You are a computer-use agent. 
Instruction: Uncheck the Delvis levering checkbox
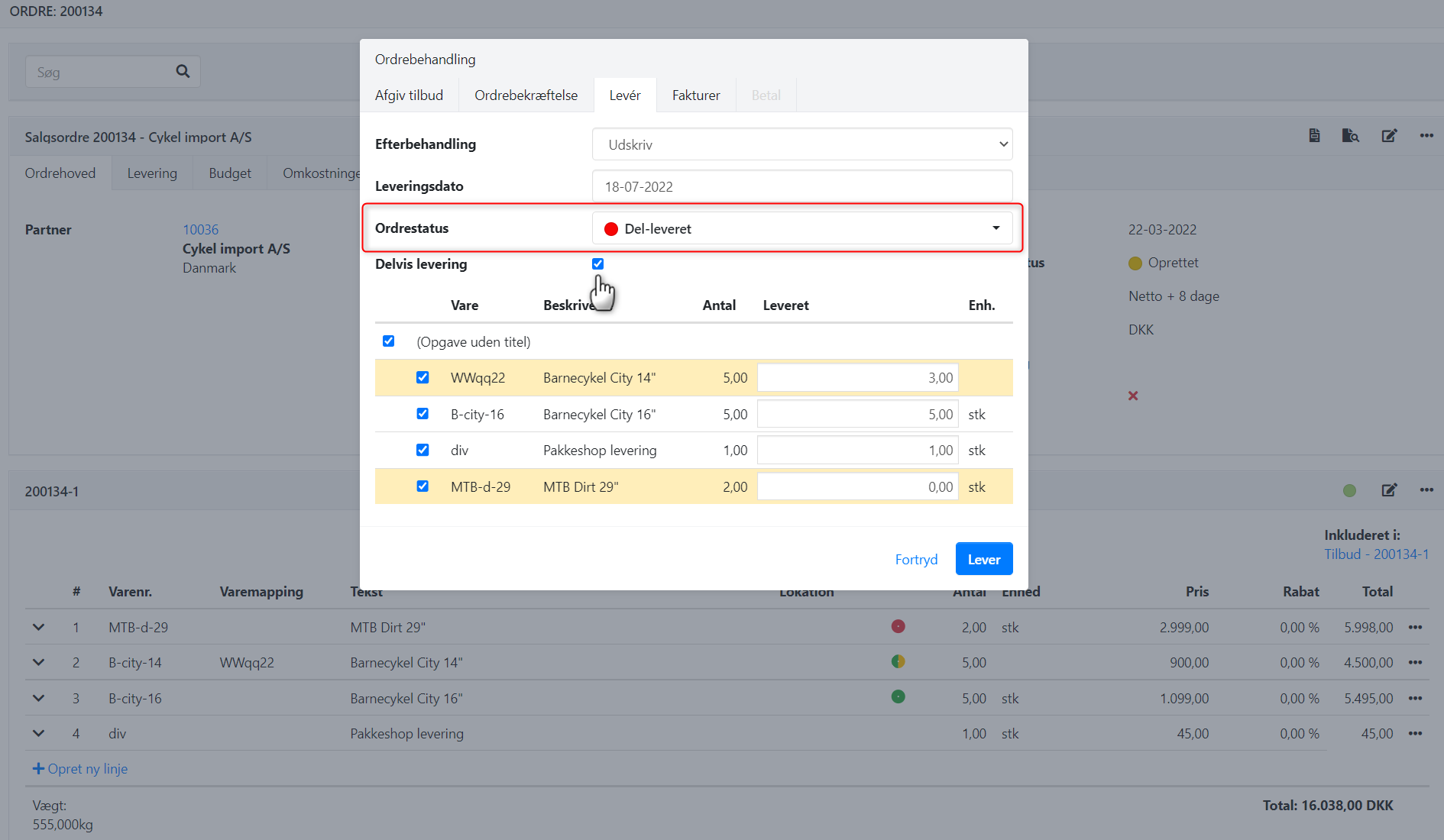[597, 264]
